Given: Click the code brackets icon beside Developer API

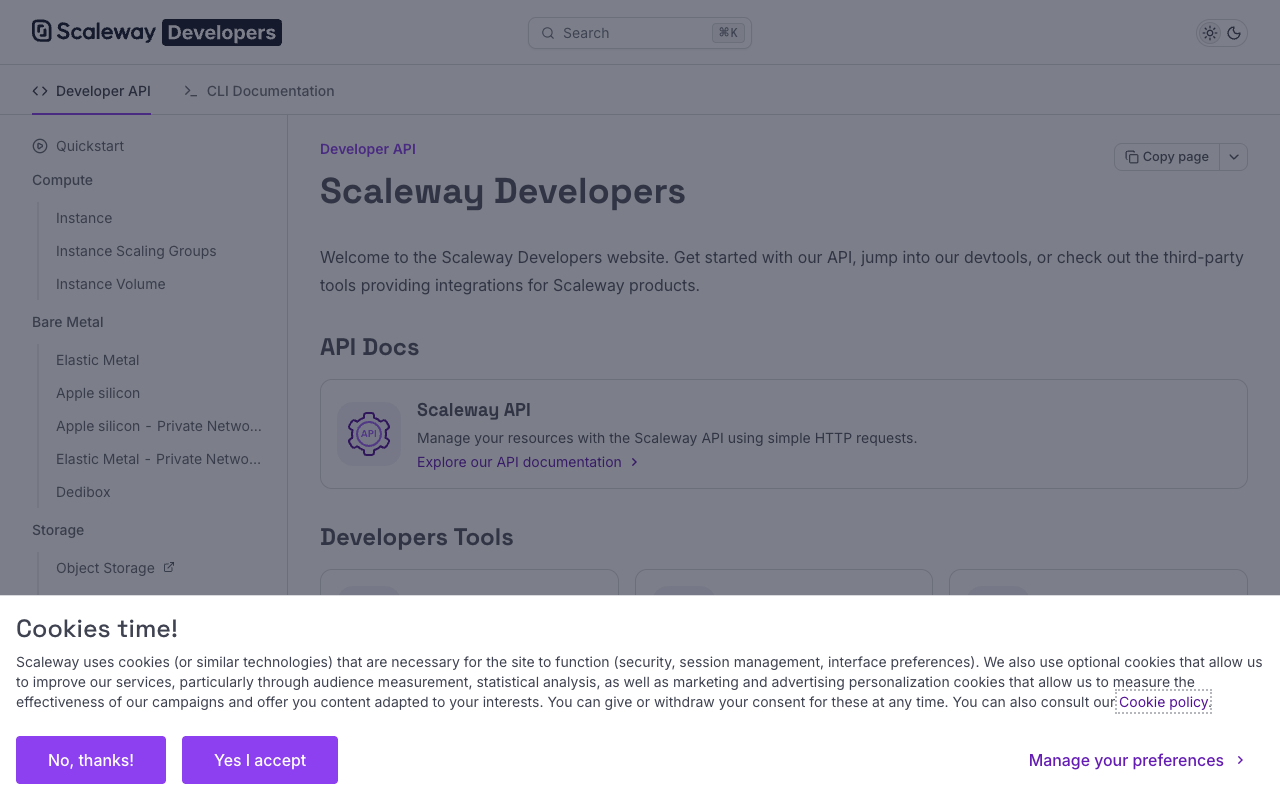Looking at the screenshot, I should [x=40, y=91].
